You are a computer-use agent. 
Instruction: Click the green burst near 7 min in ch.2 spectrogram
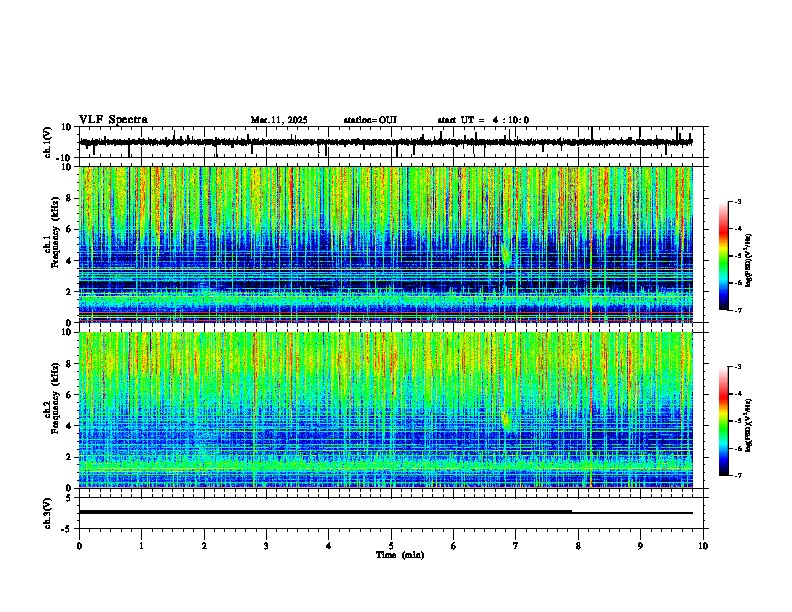click(x=506, y=421)
